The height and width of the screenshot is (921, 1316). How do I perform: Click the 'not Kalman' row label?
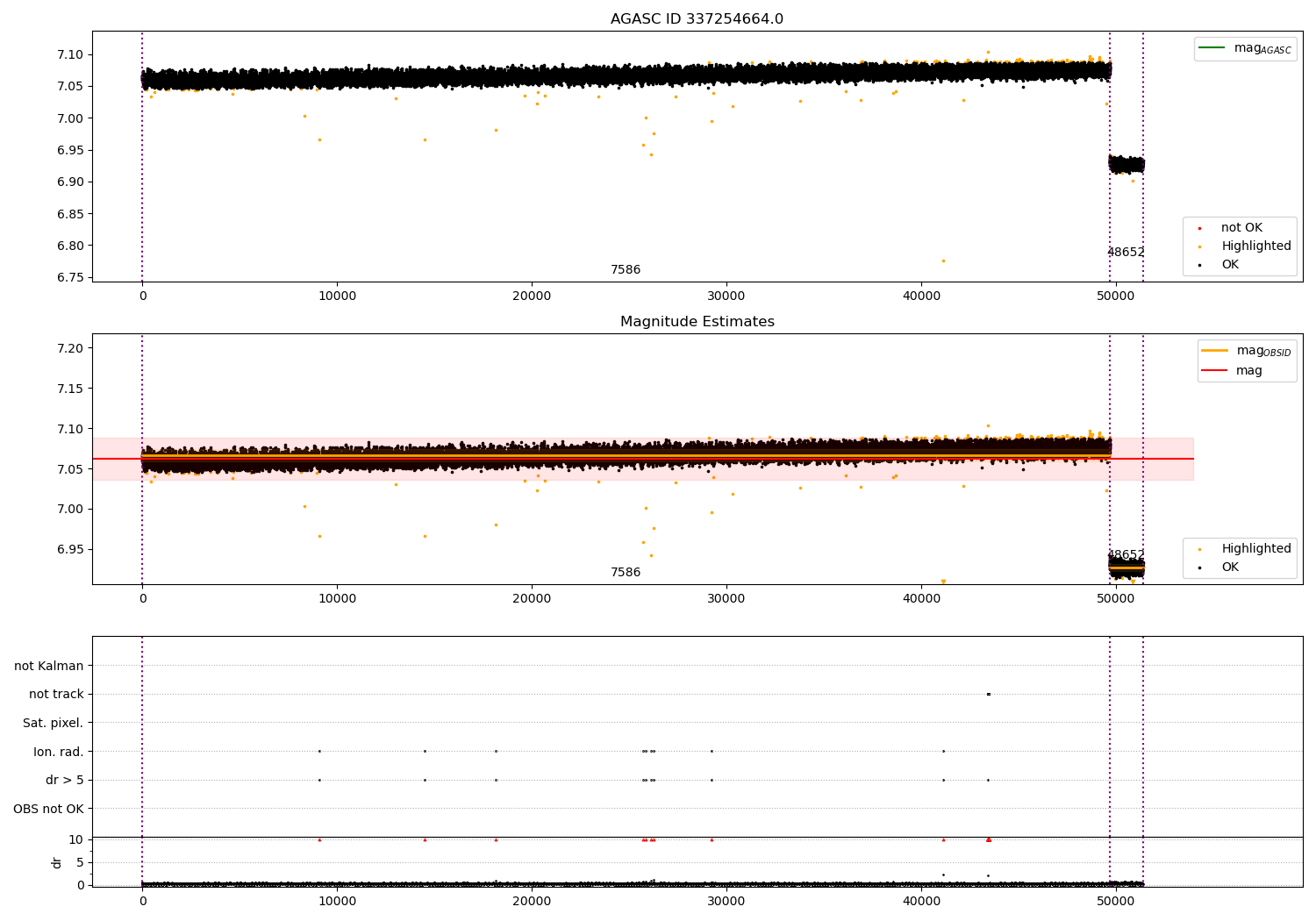(x=49, y=667)
